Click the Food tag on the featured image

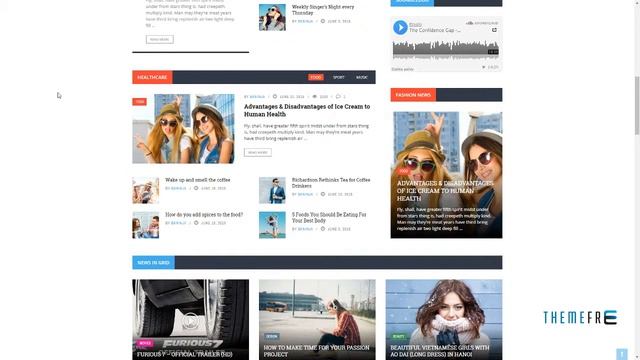click(139, 102)
